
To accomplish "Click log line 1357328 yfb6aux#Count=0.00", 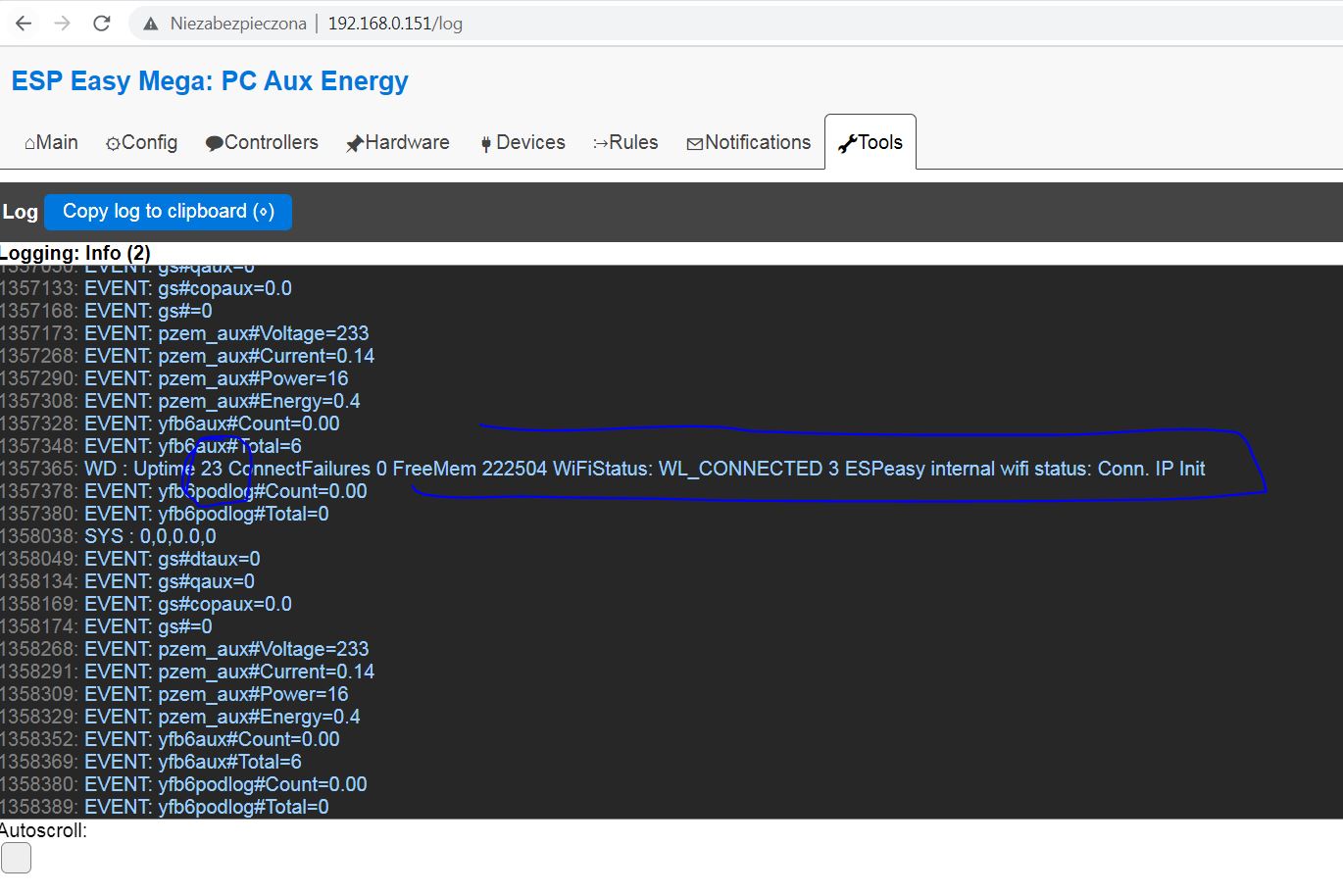I will 171,423.
